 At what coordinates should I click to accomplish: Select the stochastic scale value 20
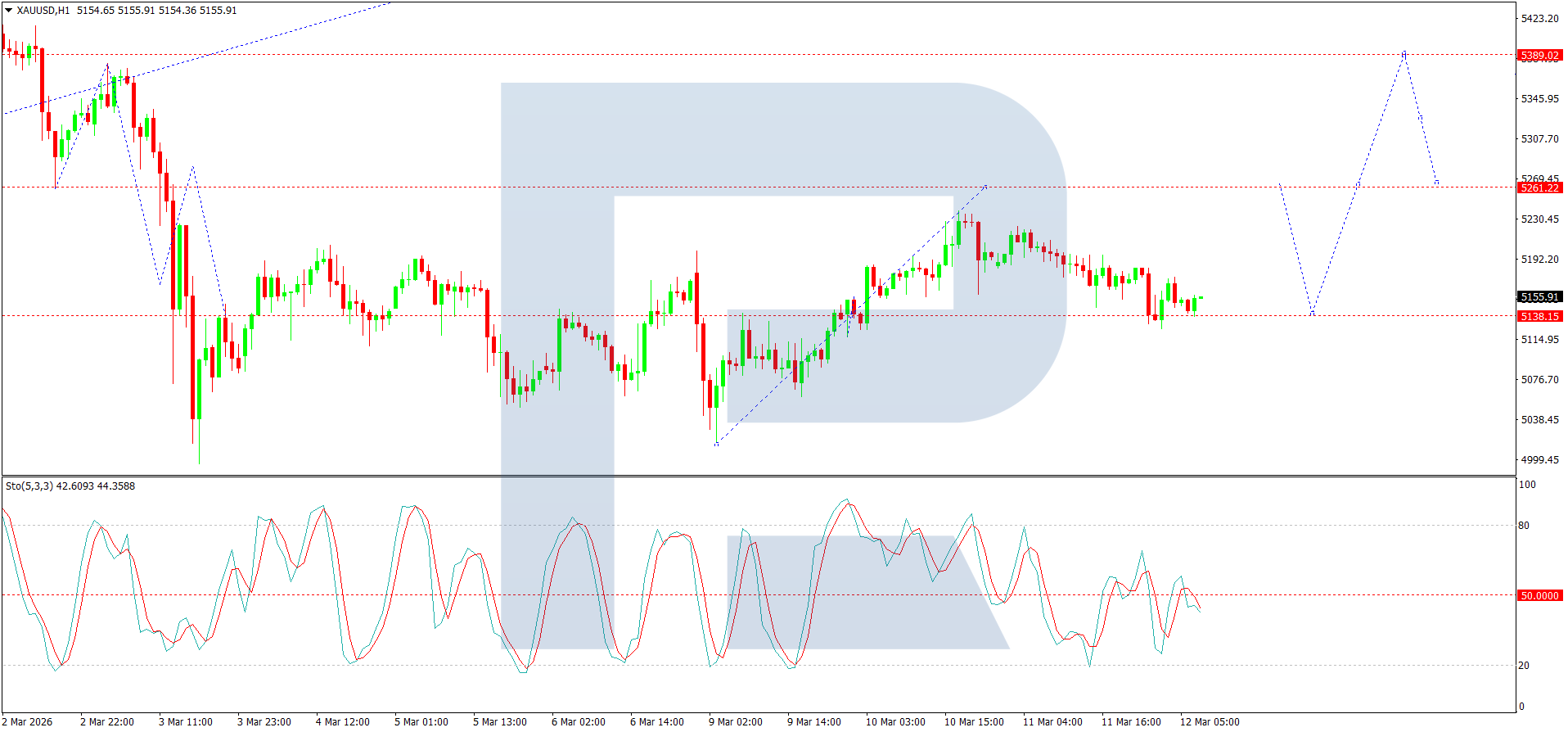point(1524,666)
